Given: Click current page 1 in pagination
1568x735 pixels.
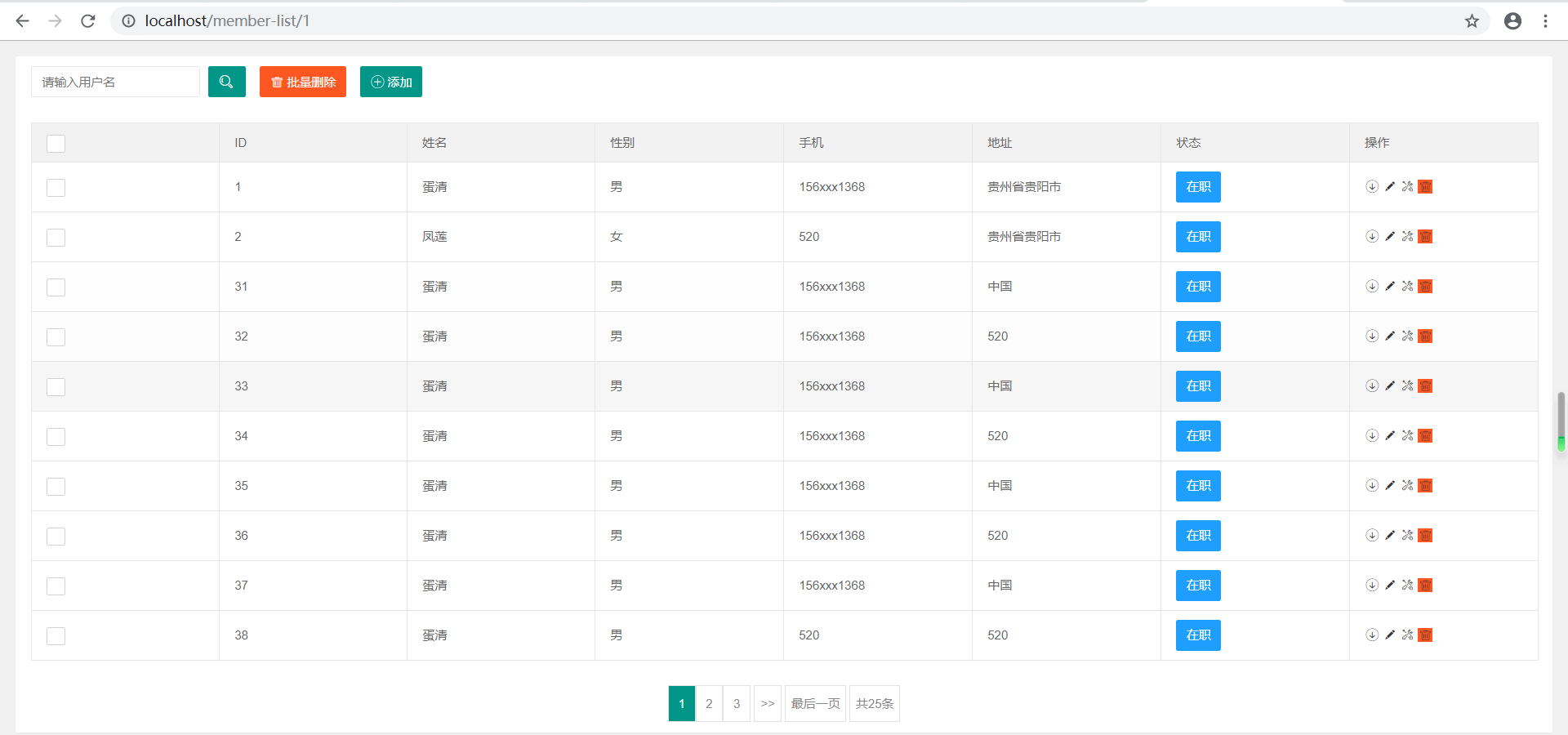Looking at the screenshot, I should pyautogui.click(x=682, y=703).
